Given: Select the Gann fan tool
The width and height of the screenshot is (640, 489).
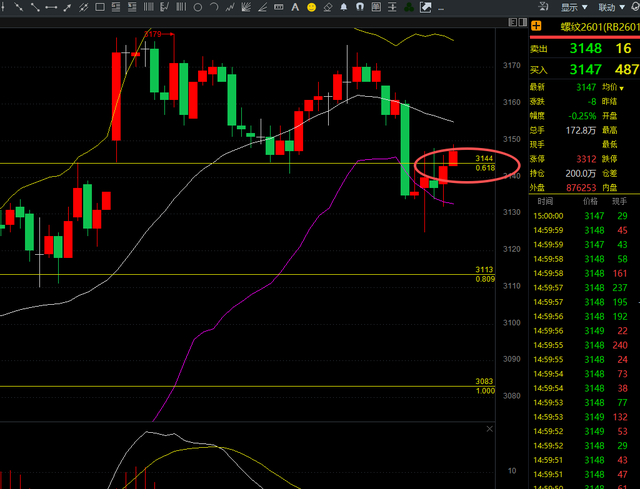Looking at the screenshot, I should (246, 7).
